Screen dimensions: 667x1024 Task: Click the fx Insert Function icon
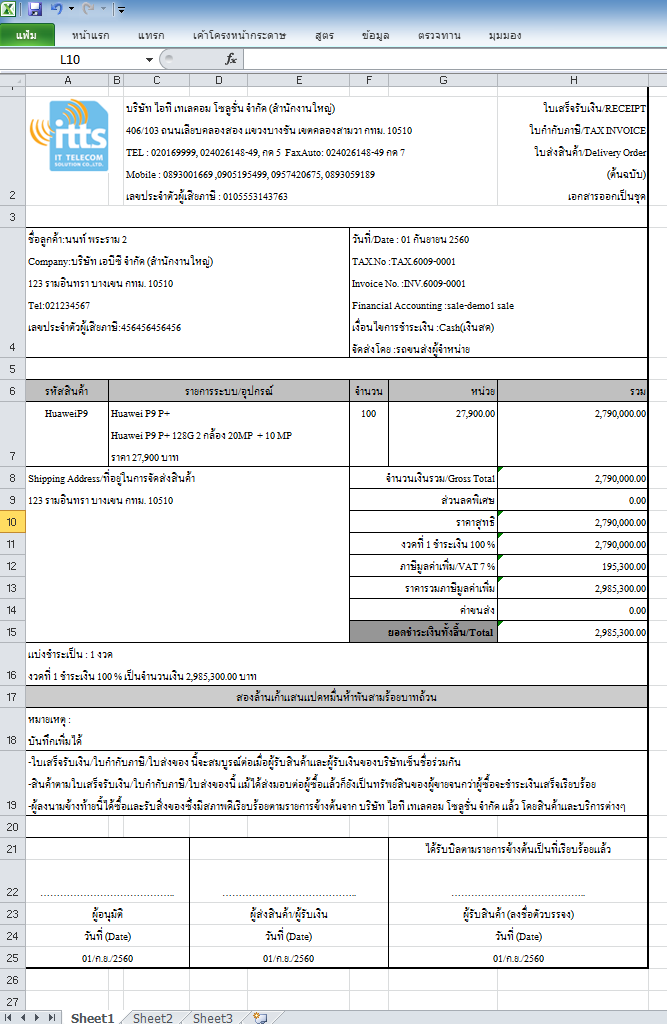tap(231, 59)
